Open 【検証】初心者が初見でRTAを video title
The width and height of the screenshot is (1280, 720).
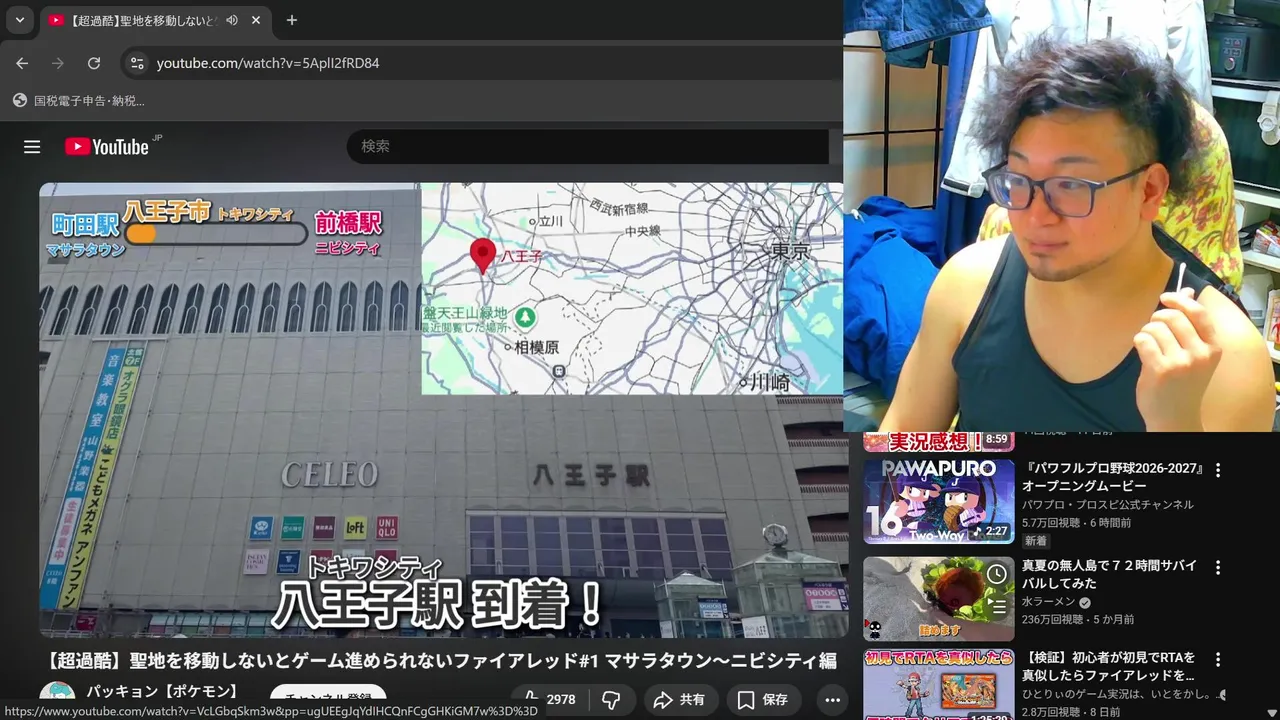click(x=1108, y=667)
